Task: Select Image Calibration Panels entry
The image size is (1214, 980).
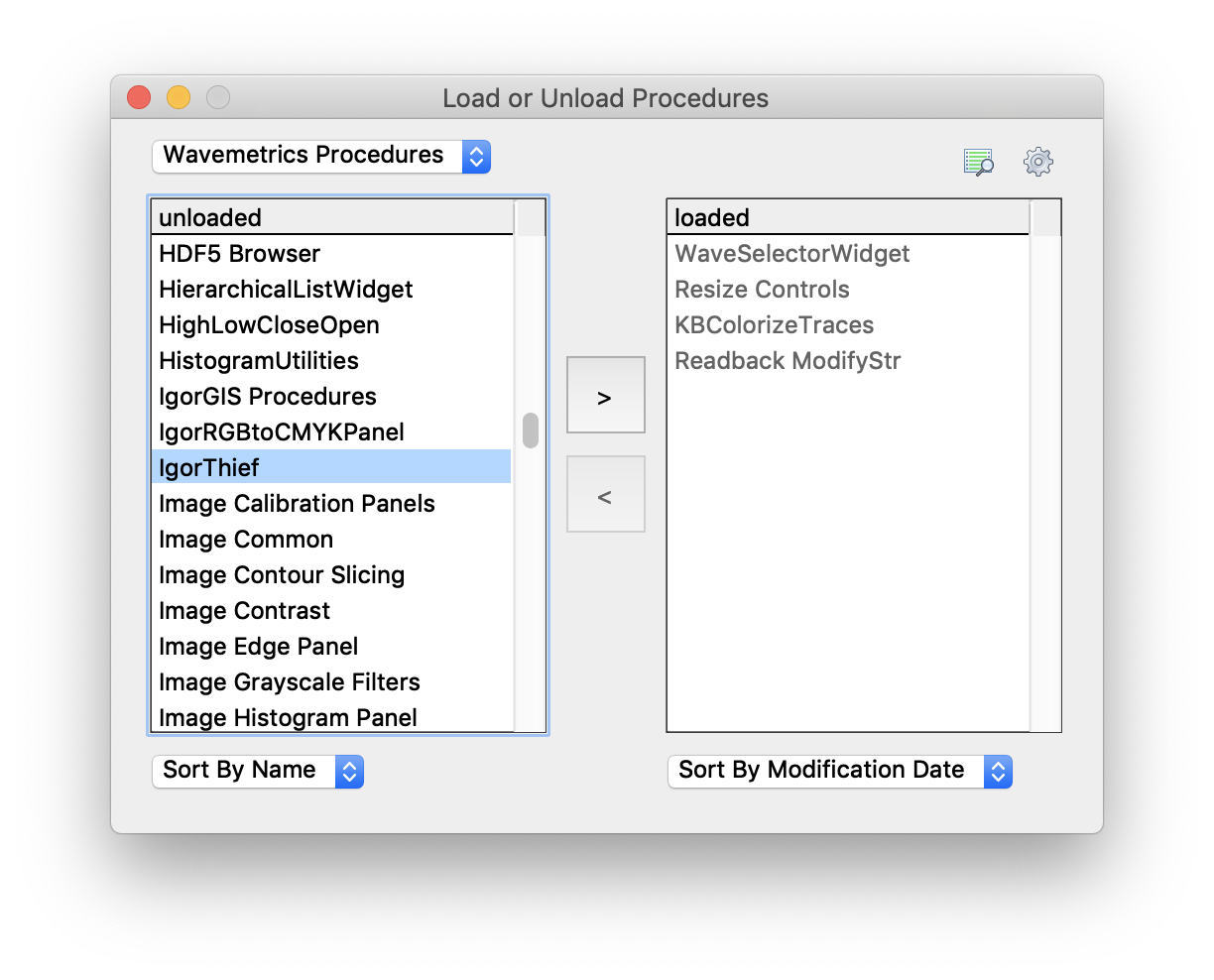Action: (297, 503)
